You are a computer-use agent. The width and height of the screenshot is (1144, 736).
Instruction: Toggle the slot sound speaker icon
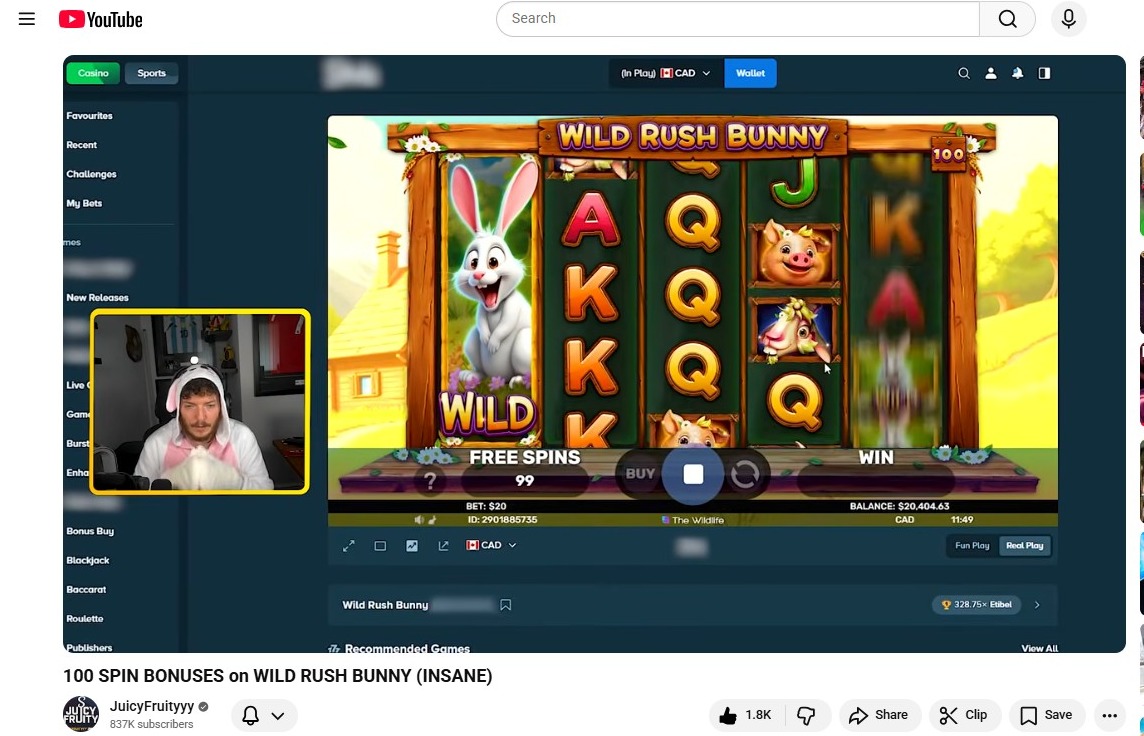pos(420,520)
